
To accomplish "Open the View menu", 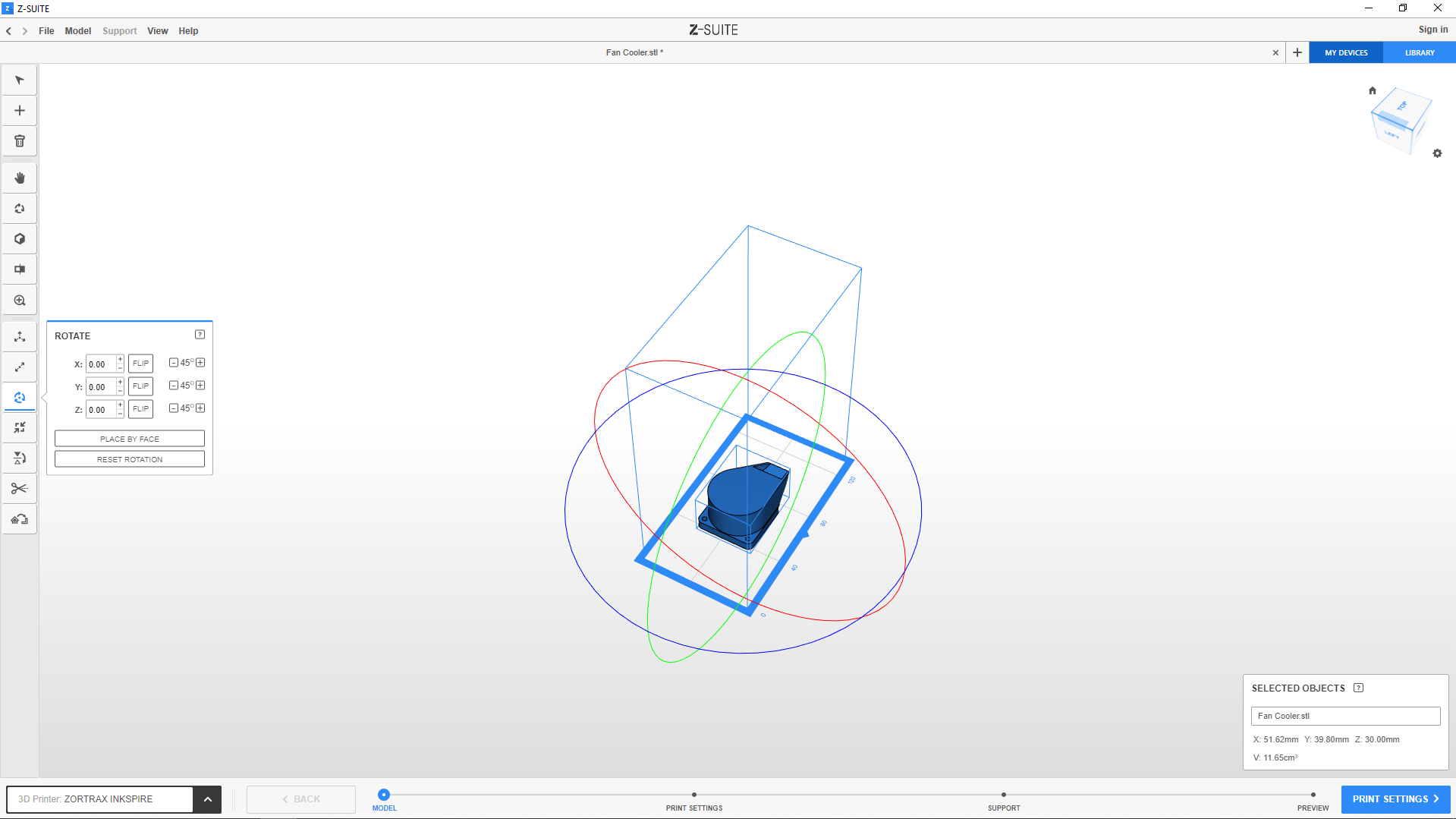I will click(157, 31).
